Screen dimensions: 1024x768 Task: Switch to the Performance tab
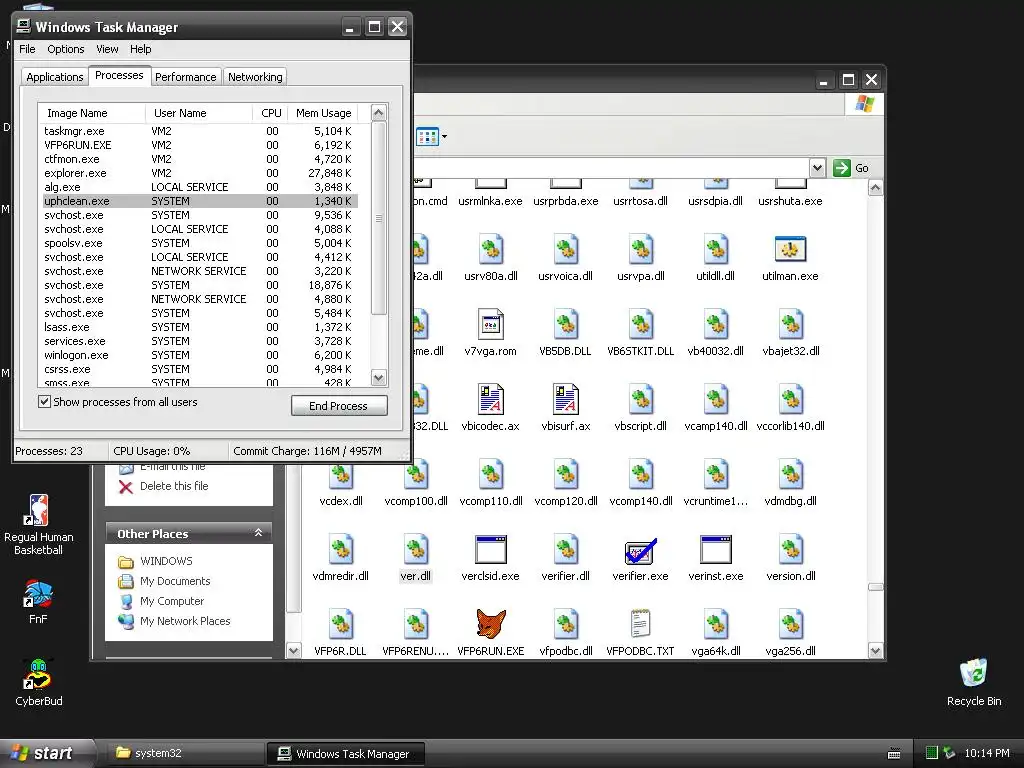(x=185, y=76)
